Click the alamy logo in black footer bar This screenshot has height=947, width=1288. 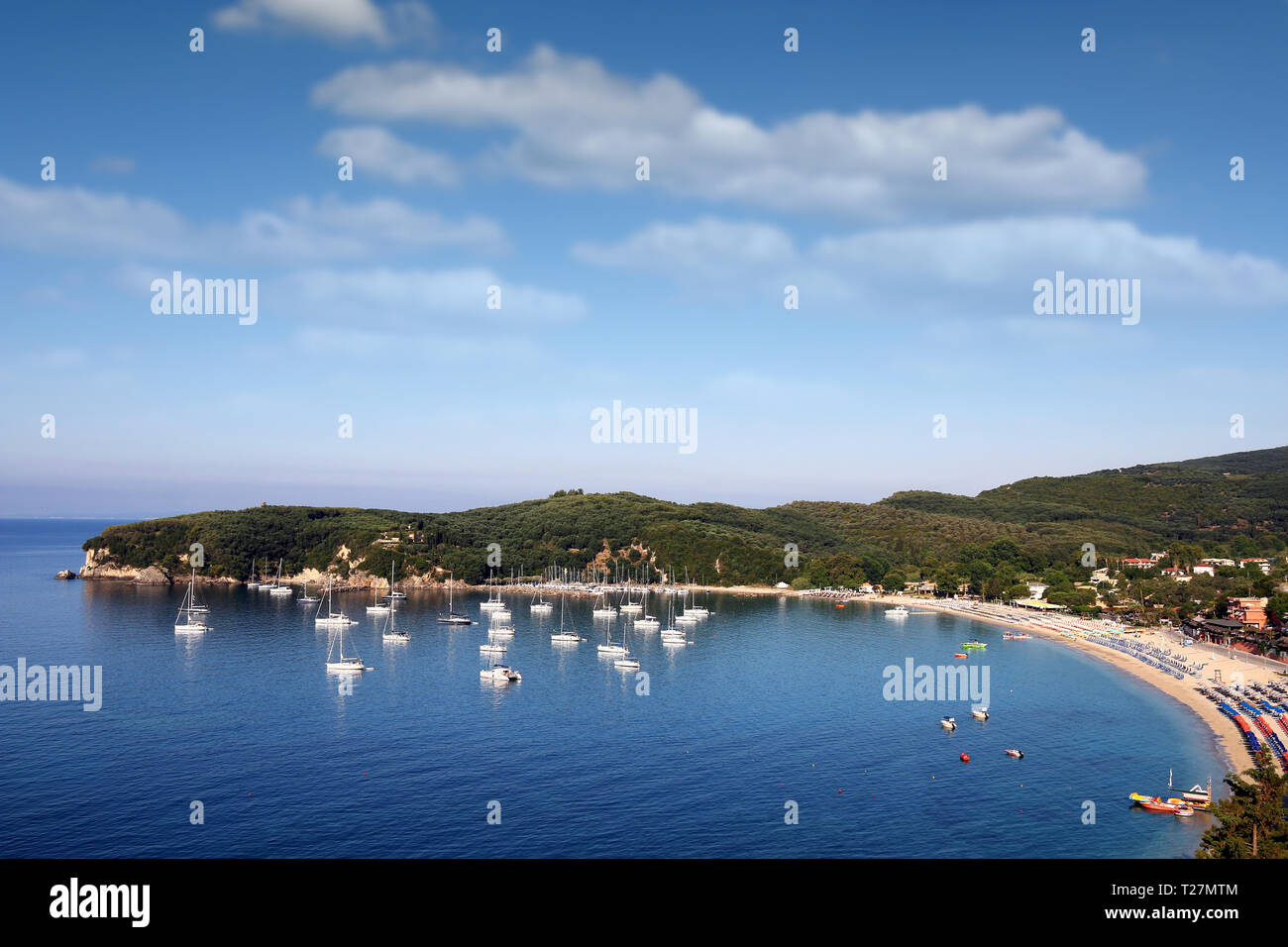pos(100,903)
